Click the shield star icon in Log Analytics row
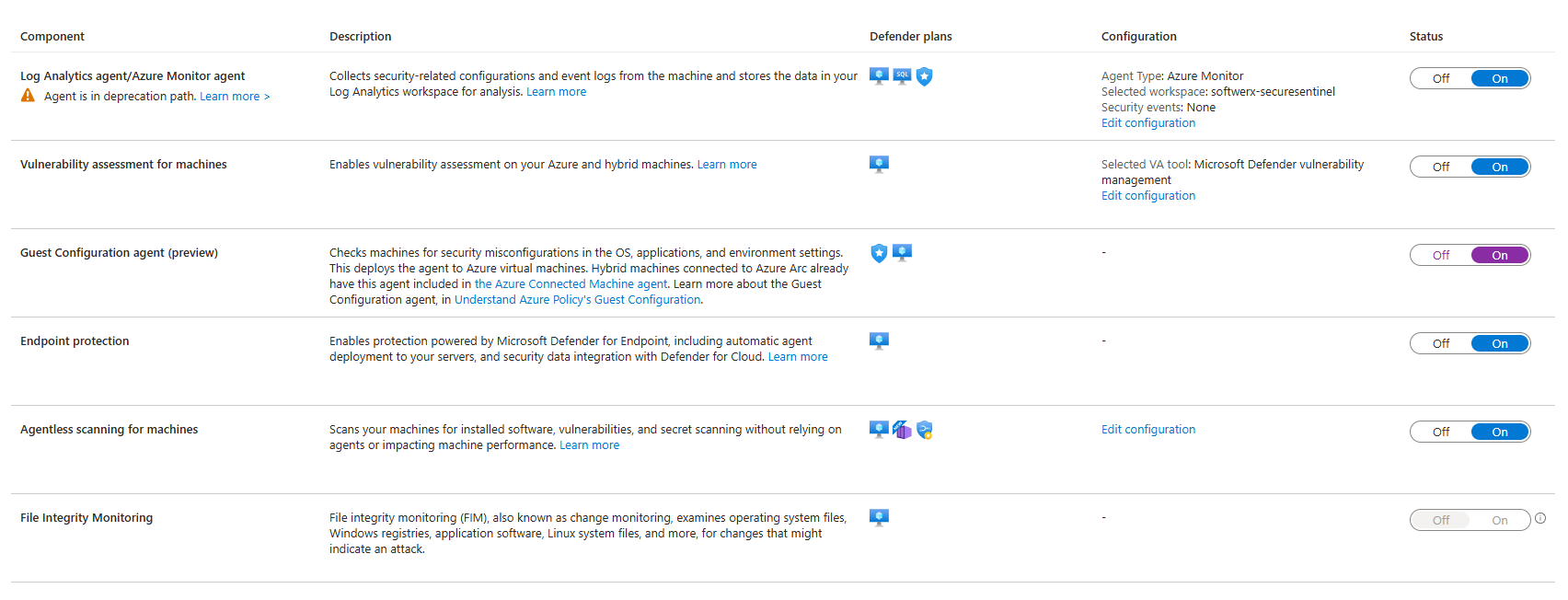The image size is (1568, 600). [x=925, y=77]
